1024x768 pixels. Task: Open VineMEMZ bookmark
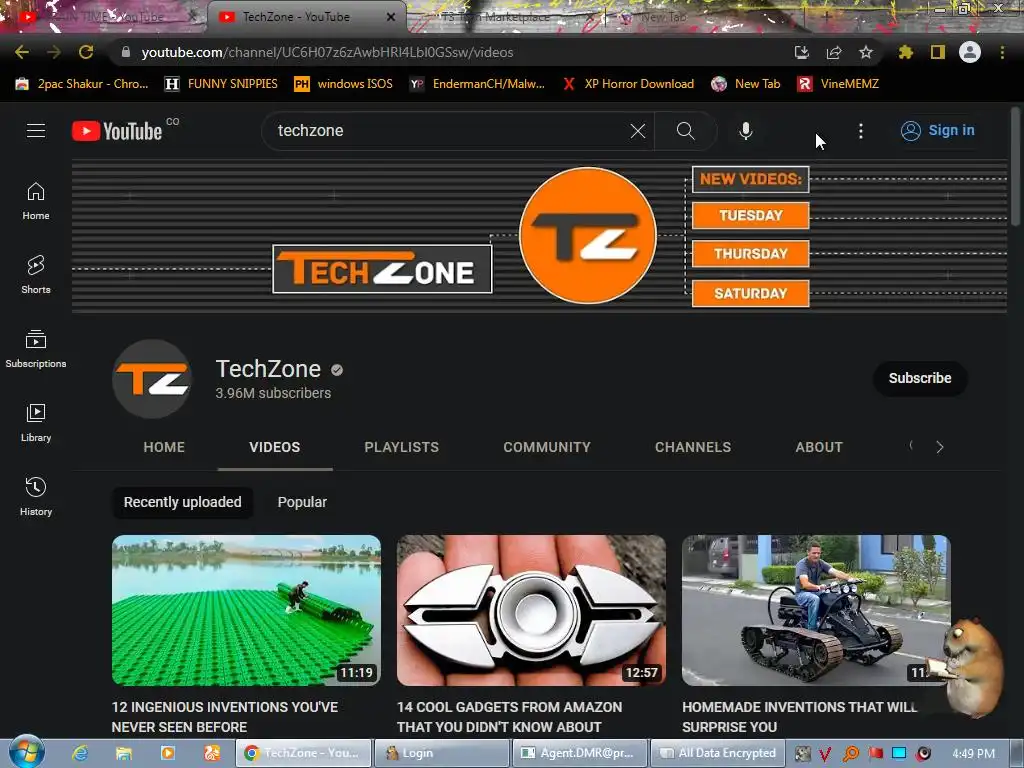click(838, 84)
